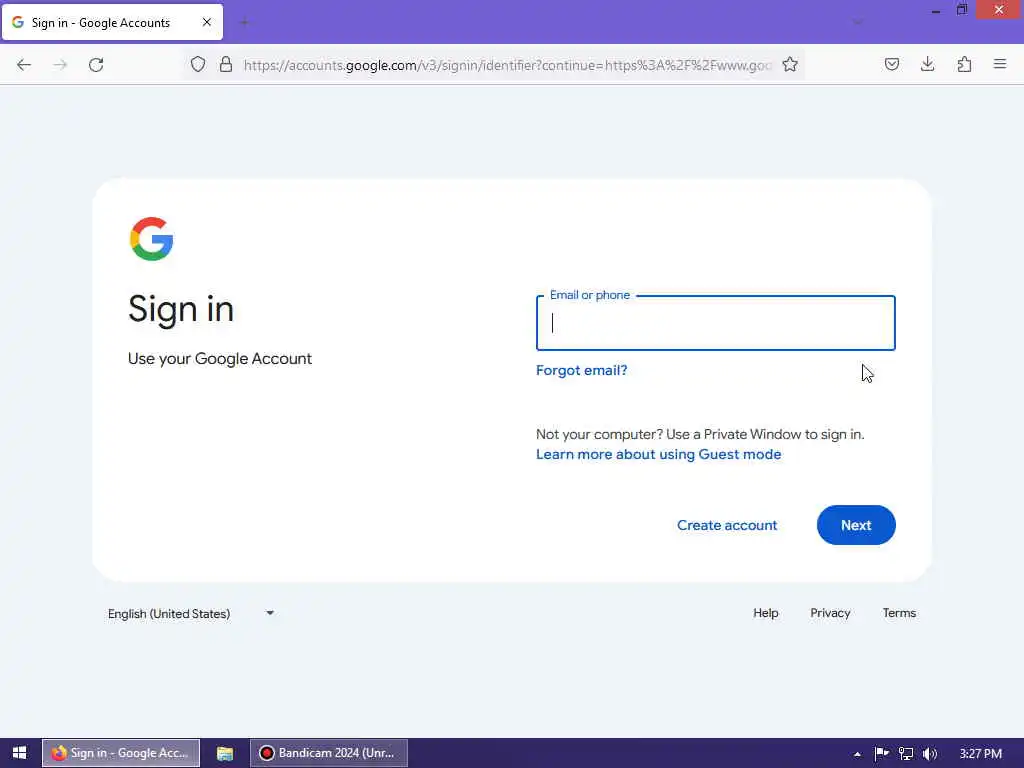Viewport: 1024px width, 768px height.
Task: Click the Create account button
Action: pyautogui.click(x=727, y=525)
